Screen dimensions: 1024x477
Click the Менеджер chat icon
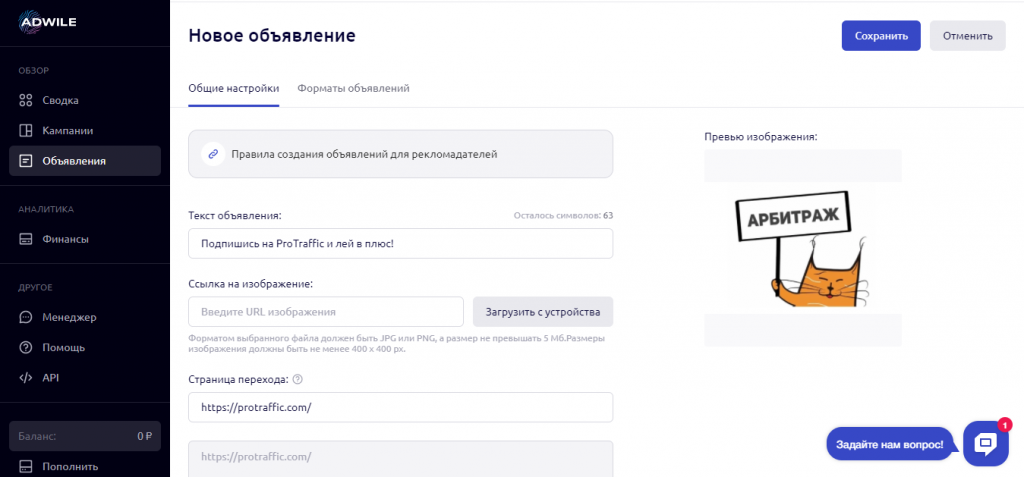click(26, 317)
